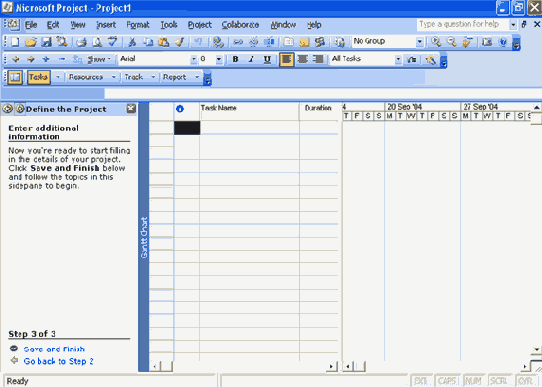Image resolution: width=542 pixels, height=387 pixels.
Task: Open the Collaborate menu
Action: tap(240, 25)
